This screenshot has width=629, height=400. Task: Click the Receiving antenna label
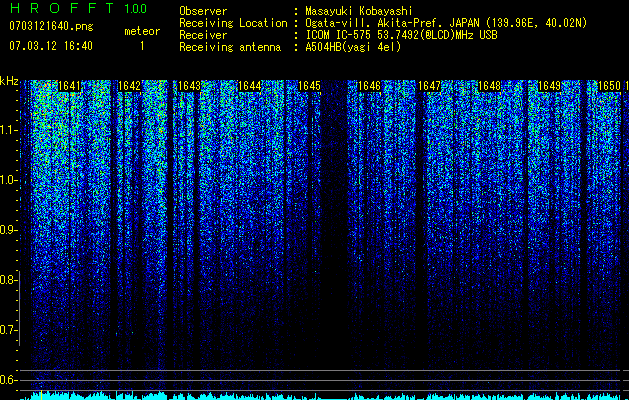click(230, 47)
